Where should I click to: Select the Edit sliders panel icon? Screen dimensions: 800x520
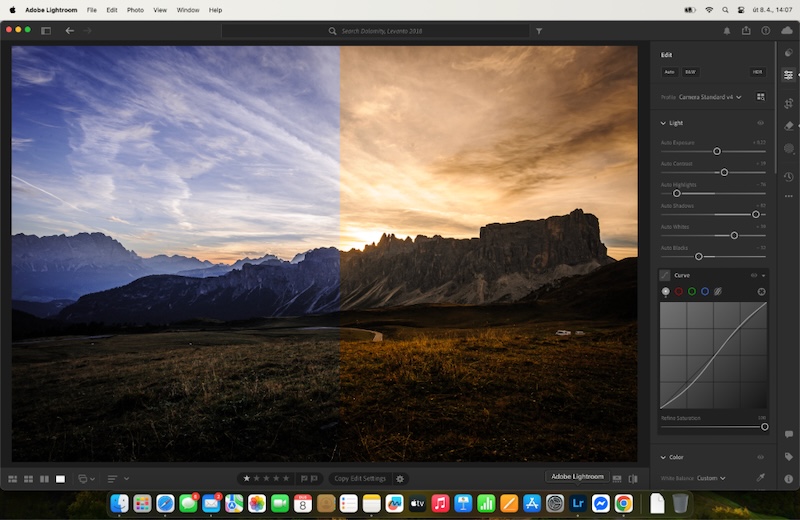[789, 75]
